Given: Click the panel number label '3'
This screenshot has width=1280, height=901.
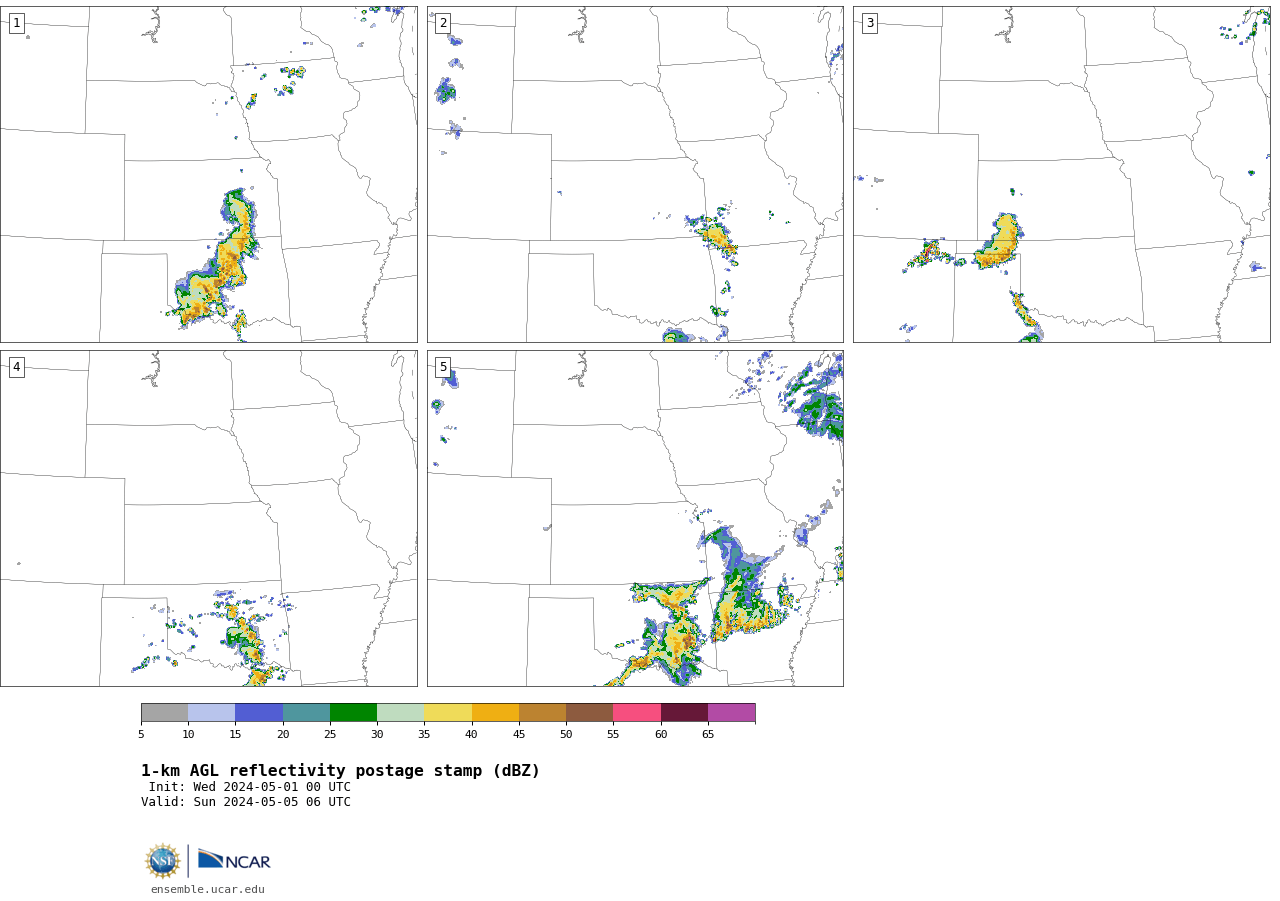Looking at the screenshot, I should 869,23.
